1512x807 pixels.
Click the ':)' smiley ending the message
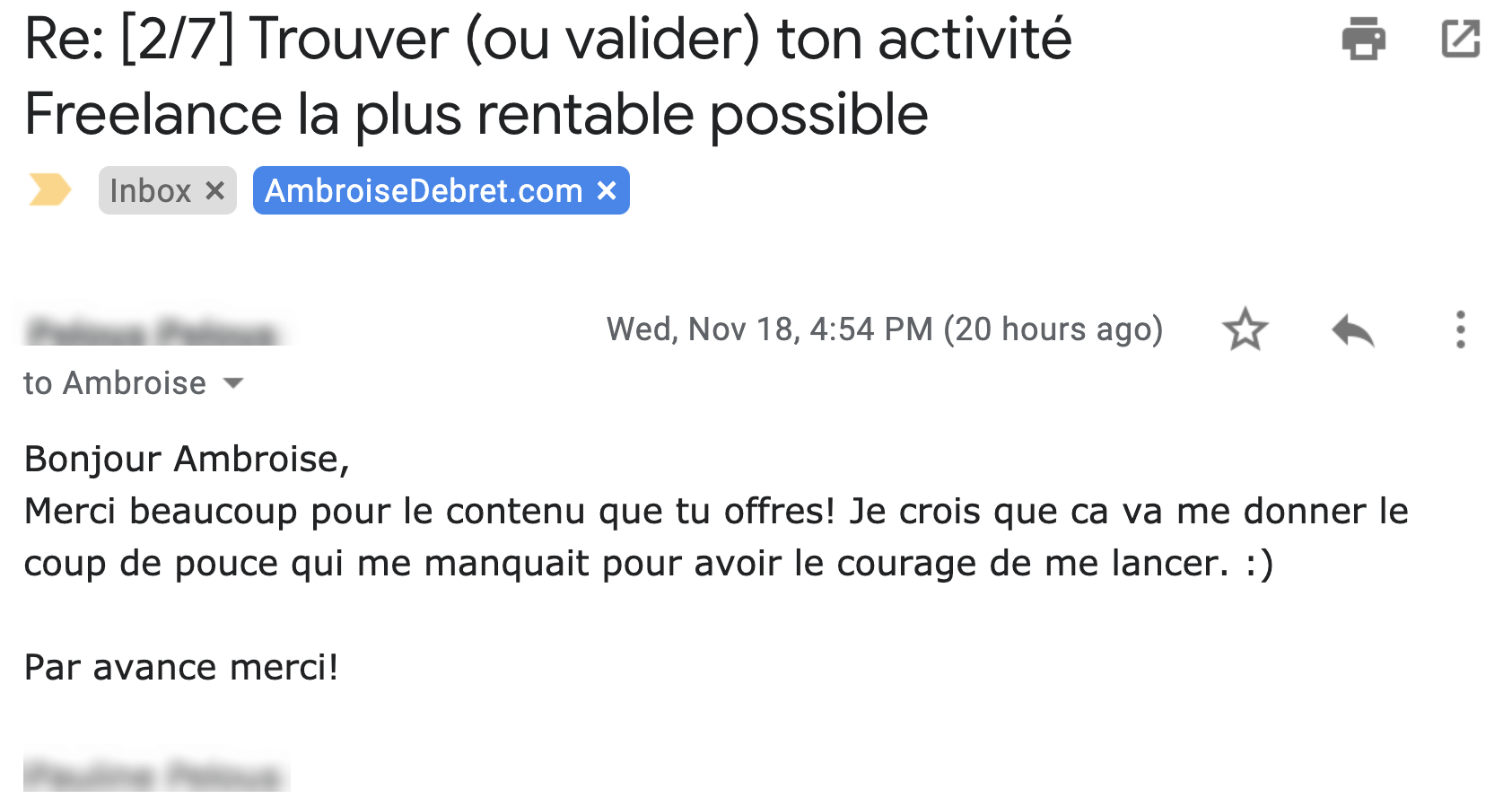1259,564
